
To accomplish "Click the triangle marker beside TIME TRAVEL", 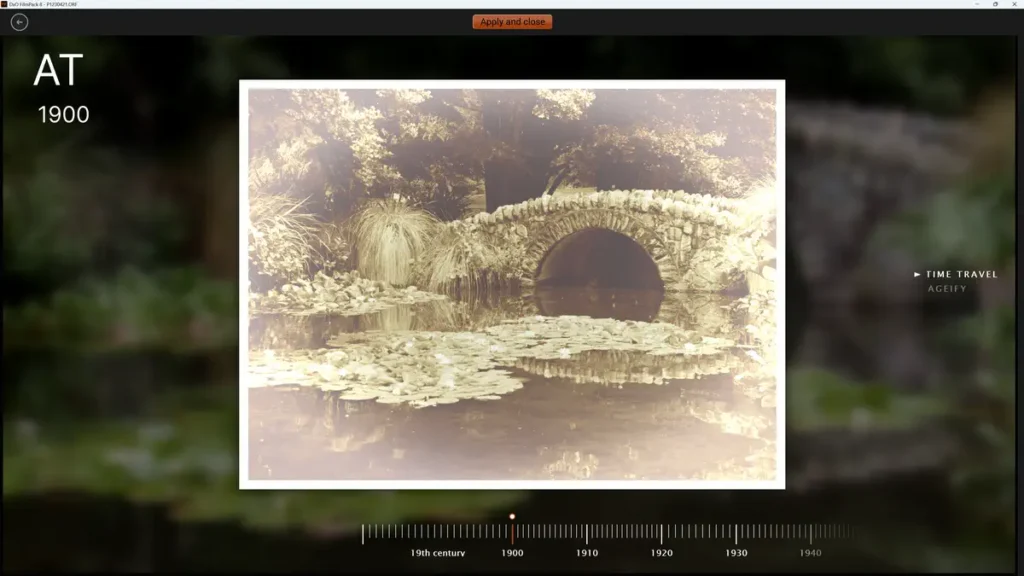I will (917, 272).
